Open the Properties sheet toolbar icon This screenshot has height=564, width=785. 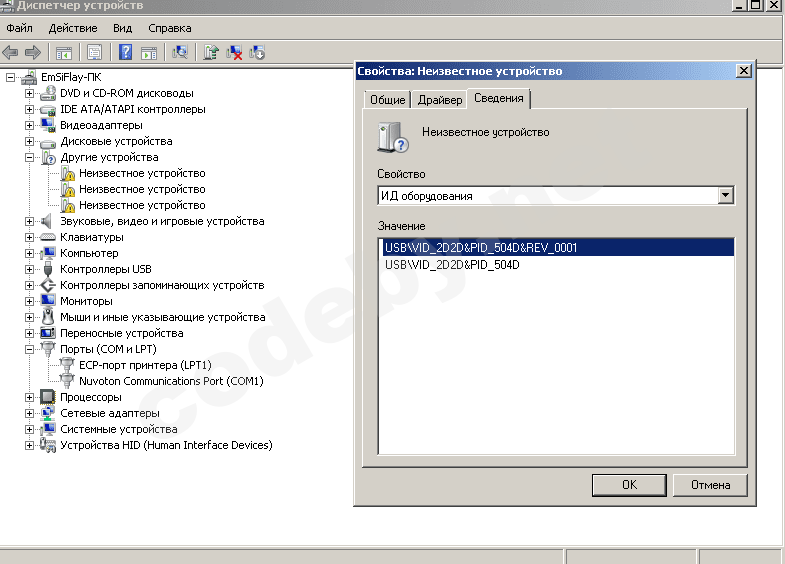point(94,52)
